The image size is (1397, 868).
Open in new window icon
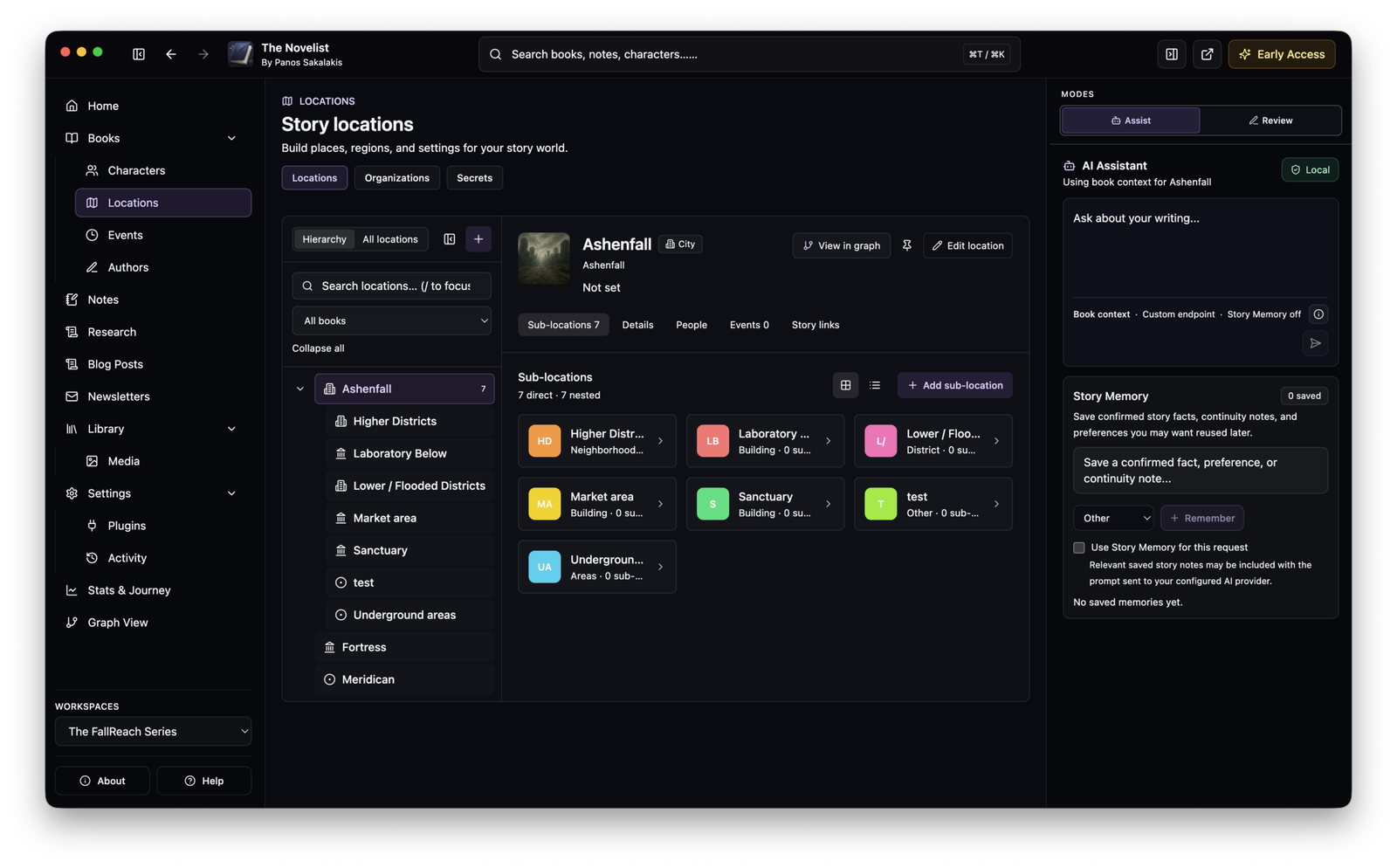[x=1207, y=54]
